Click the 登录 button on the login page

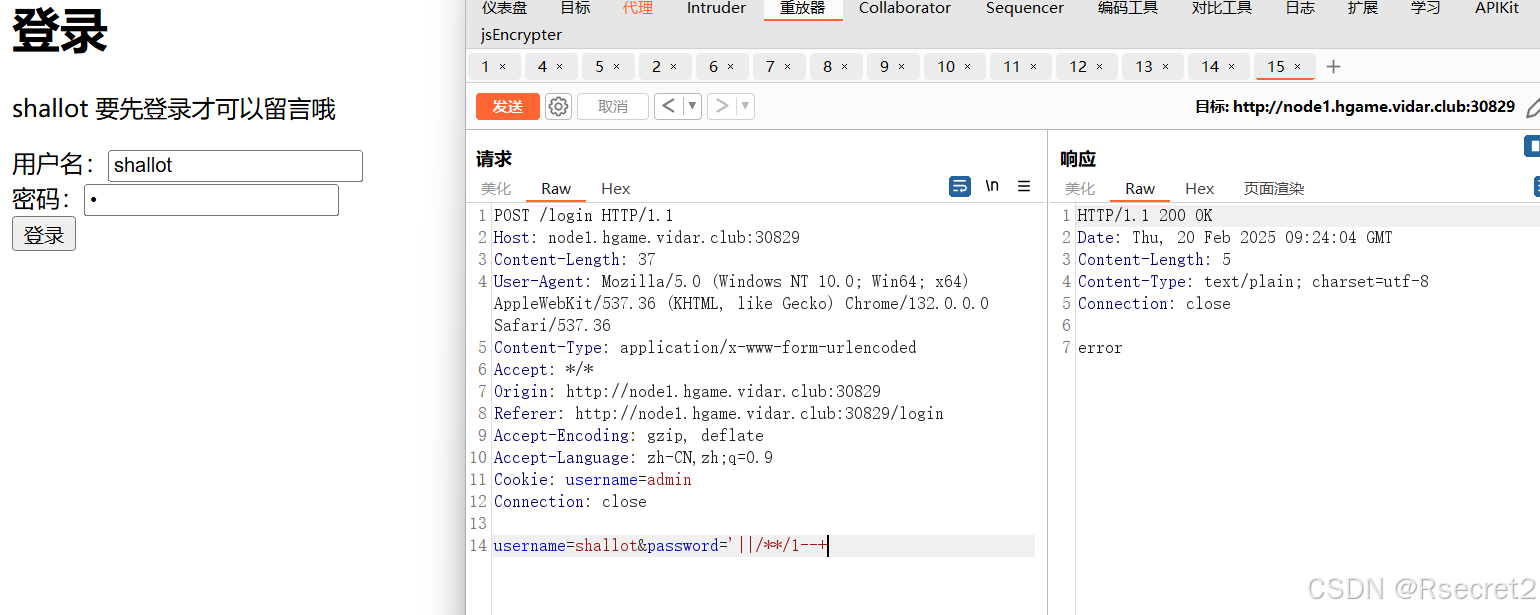43,233
